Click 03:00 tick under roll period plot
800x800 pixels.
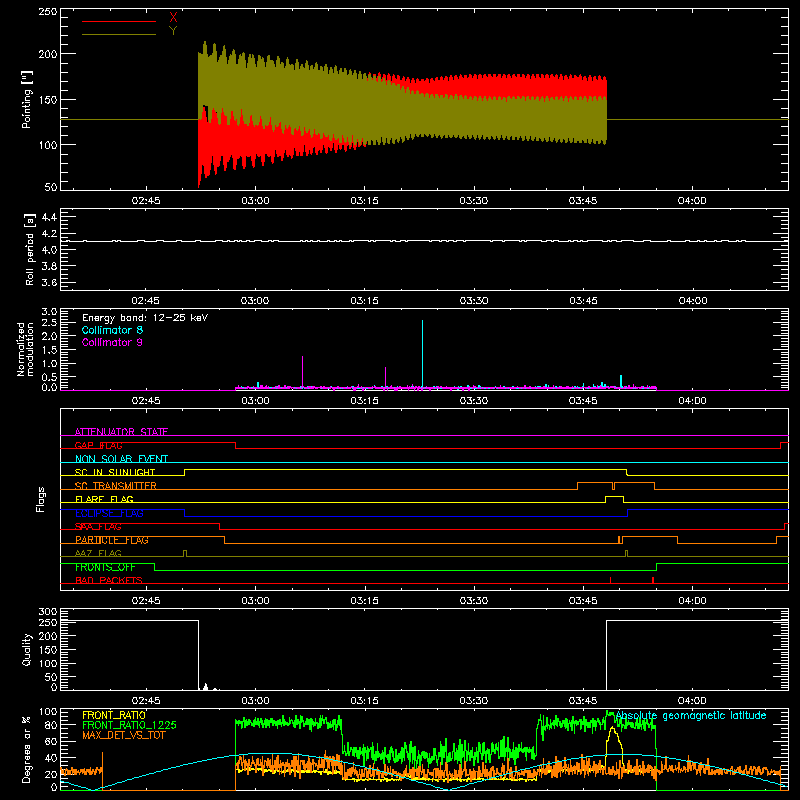tap(255, 301)
